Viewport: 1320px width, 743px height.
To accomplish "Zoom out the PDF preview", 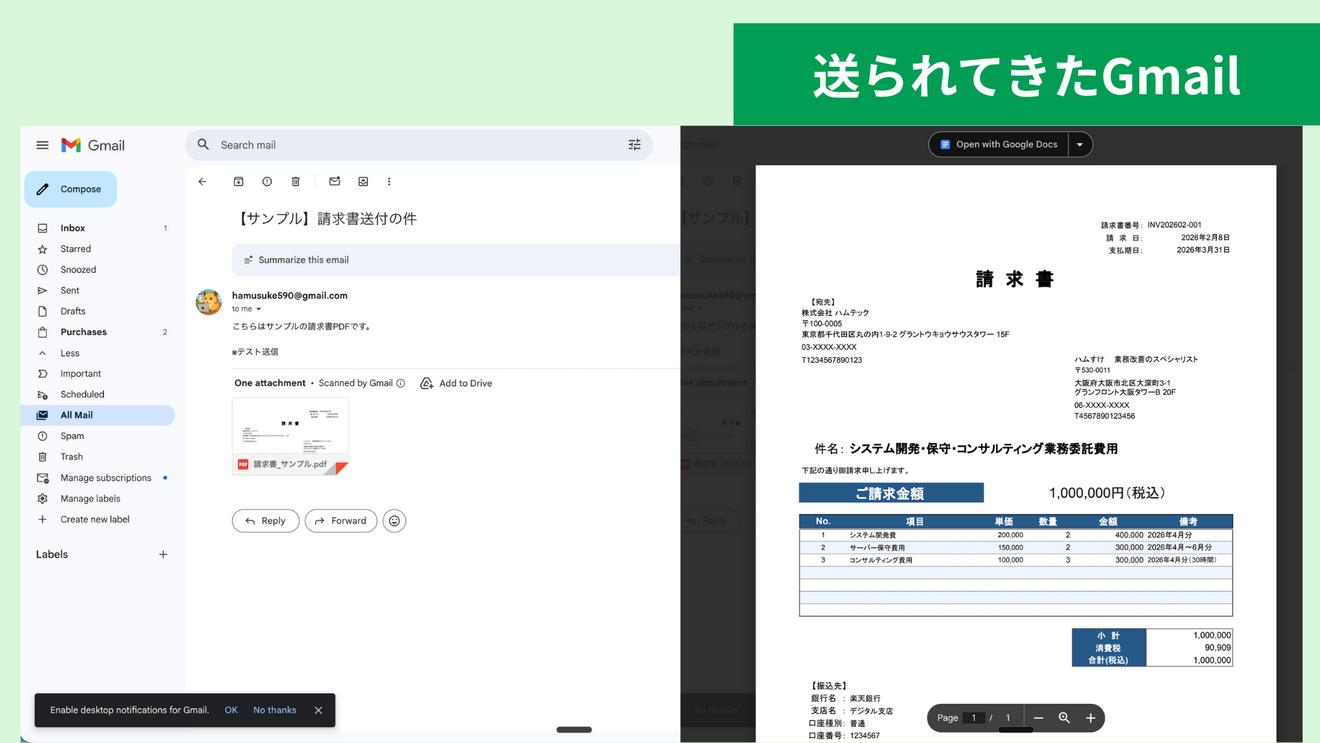I will click(x=1038, y=718).
